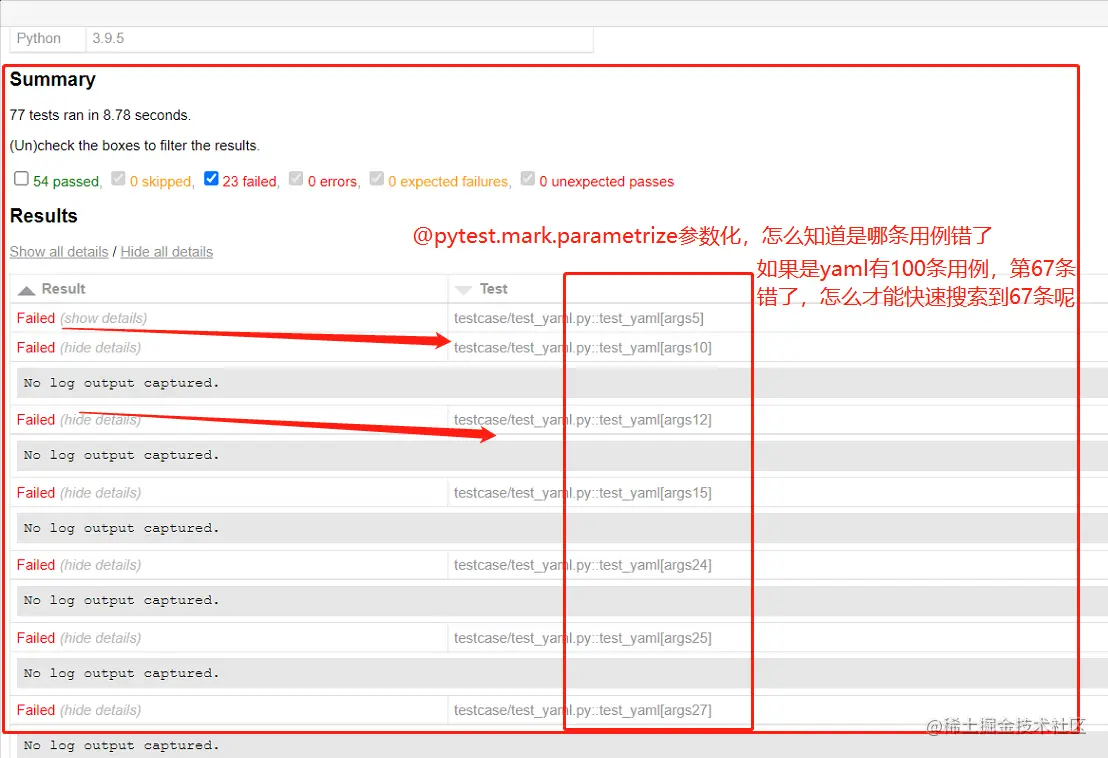Hide details for the args12 failed row
This screenshot has height=758, width=1108.
pos(100,420)
